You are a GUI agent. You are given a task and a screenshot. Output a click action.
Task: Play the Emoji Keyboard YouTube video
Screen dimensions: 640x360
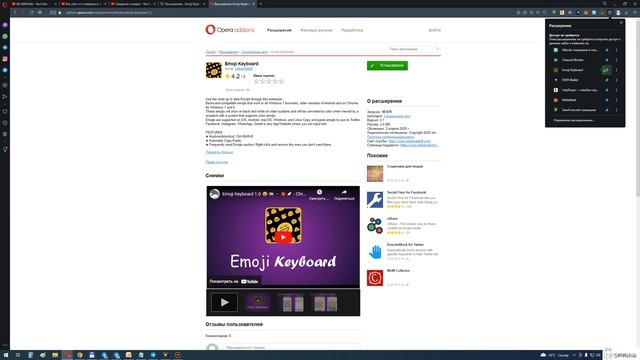(x=283, y=237)
